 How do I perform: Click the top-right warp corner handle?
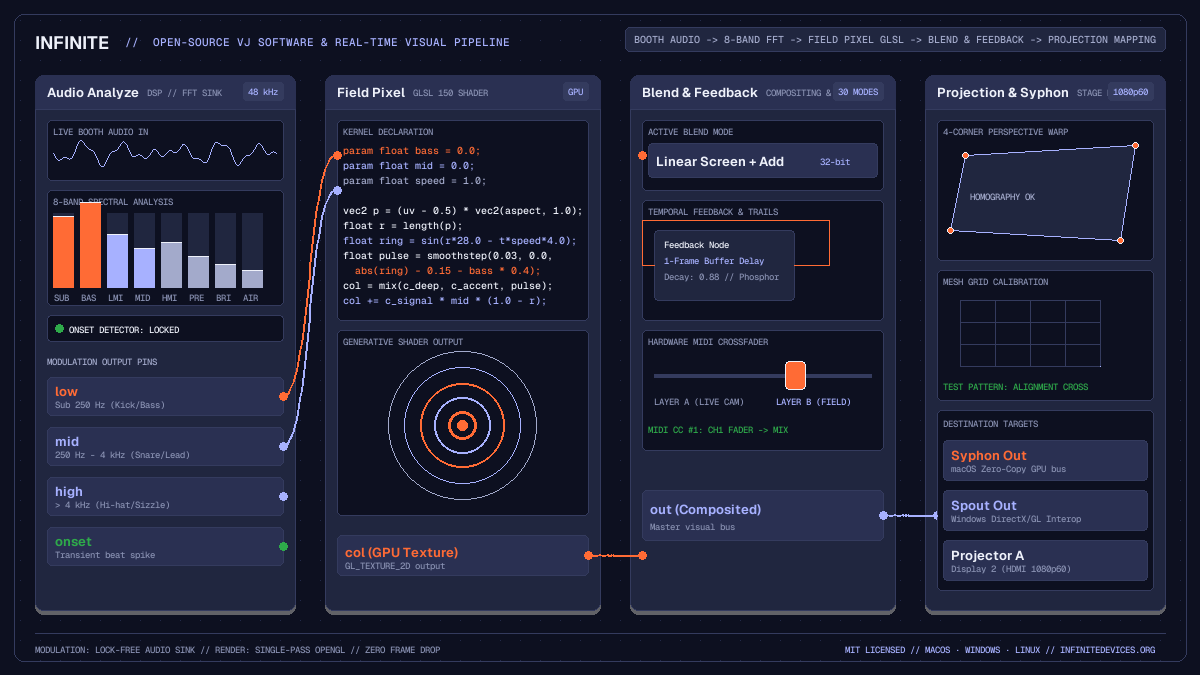[x=1135, y=145]
